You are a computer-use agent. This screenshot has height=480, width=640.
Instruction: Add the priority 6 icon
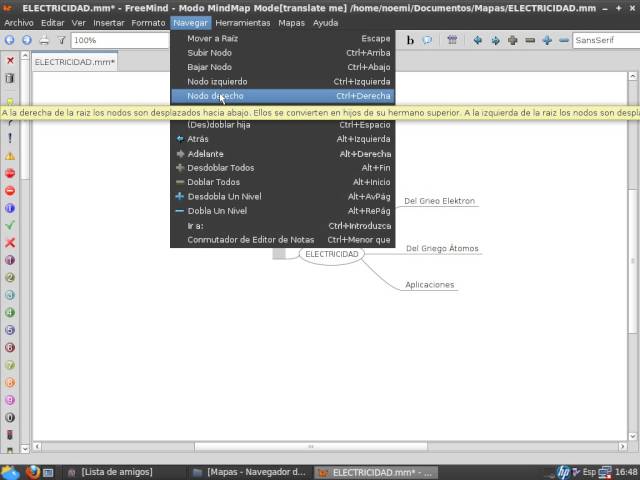pos(10,348)
